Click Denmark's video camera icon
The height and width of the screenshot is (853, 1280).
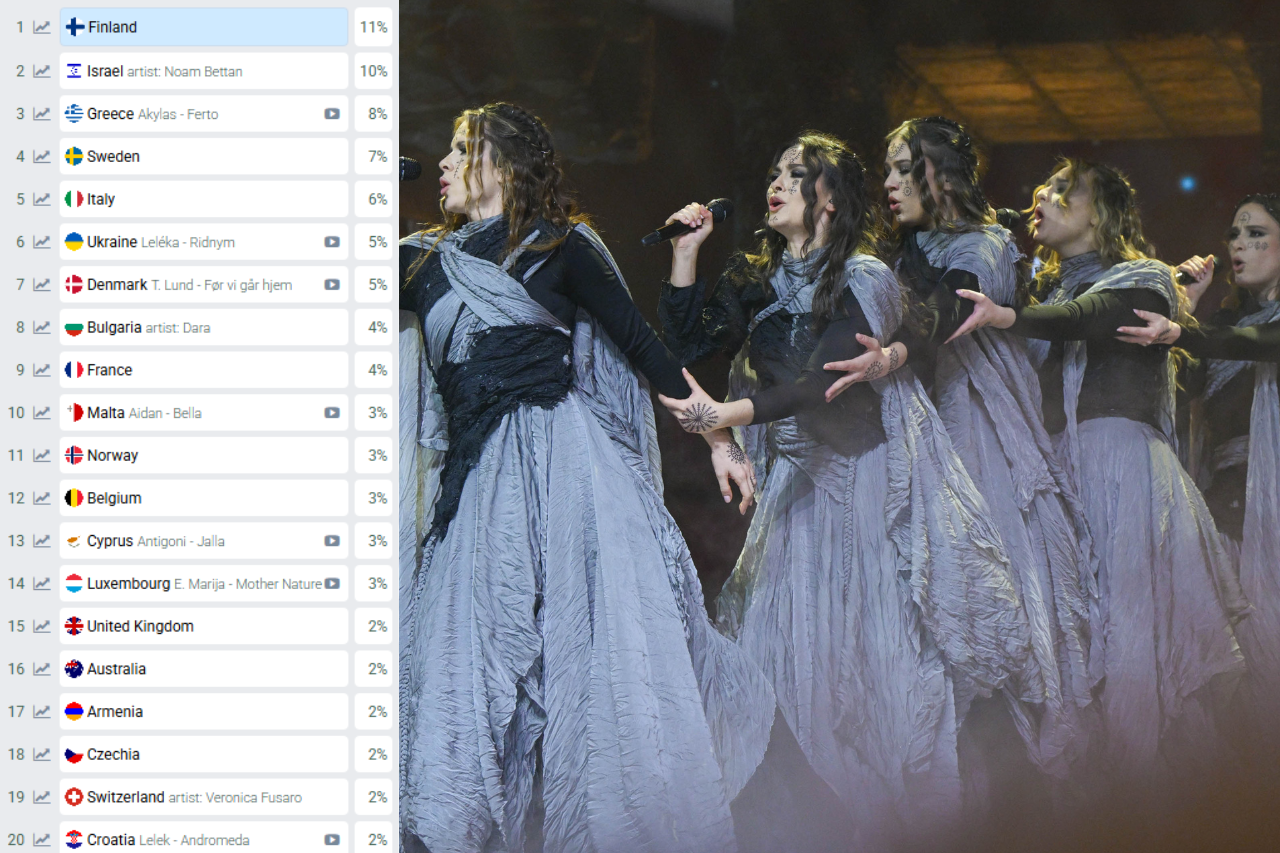coord(332,285)
